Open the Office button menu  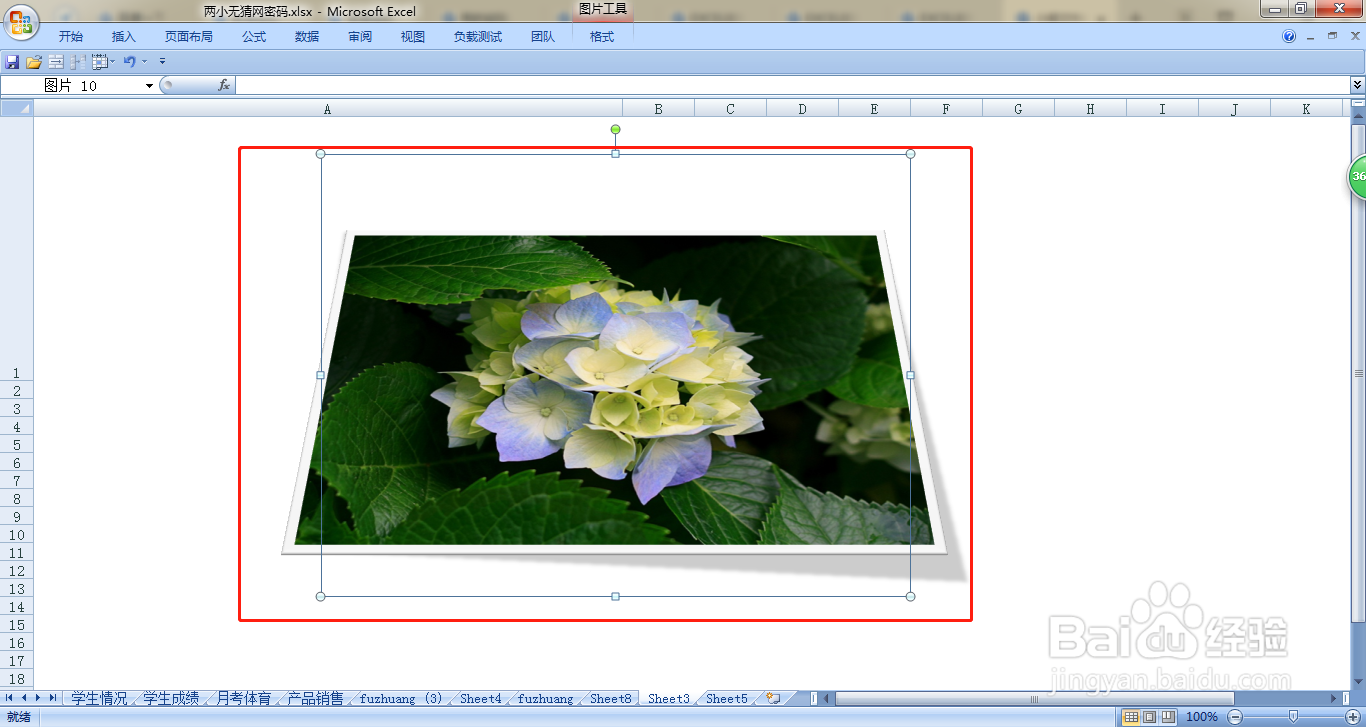coord(20,22)
